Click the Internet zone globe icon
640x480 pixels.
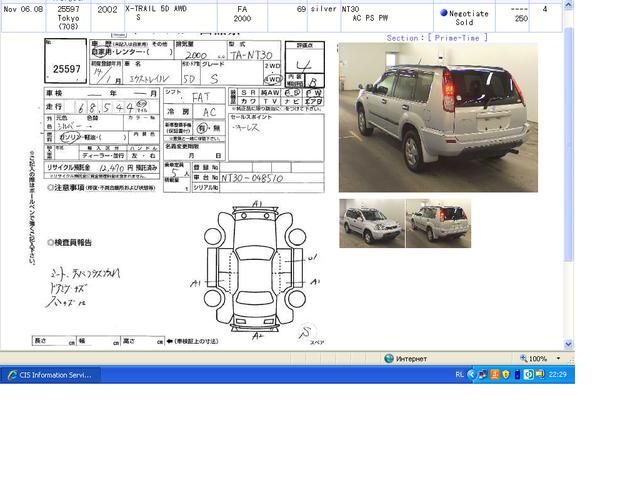(x=389, y=358)
